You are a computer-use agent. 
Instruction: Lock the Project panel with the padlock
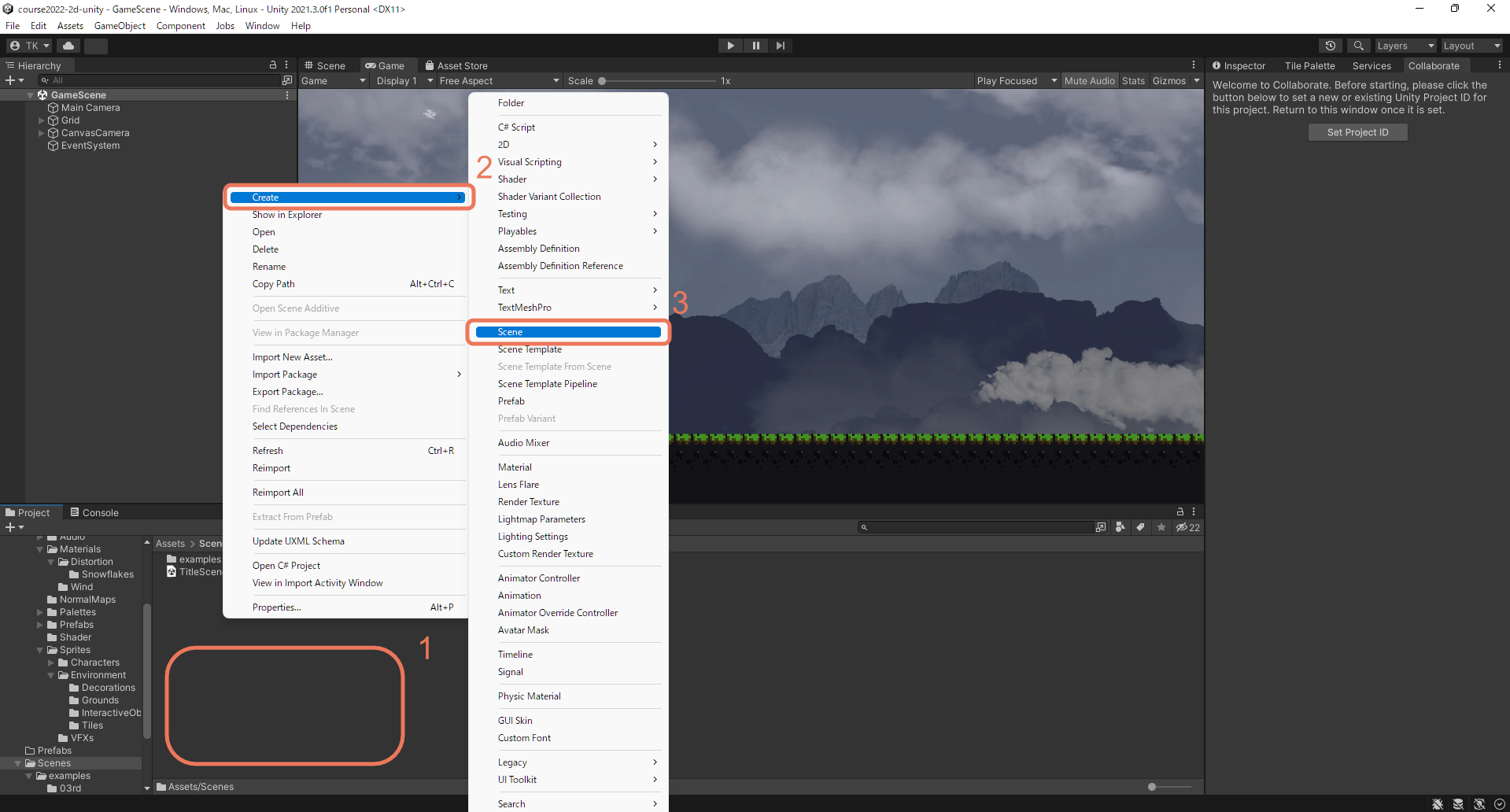(1180, 511)
